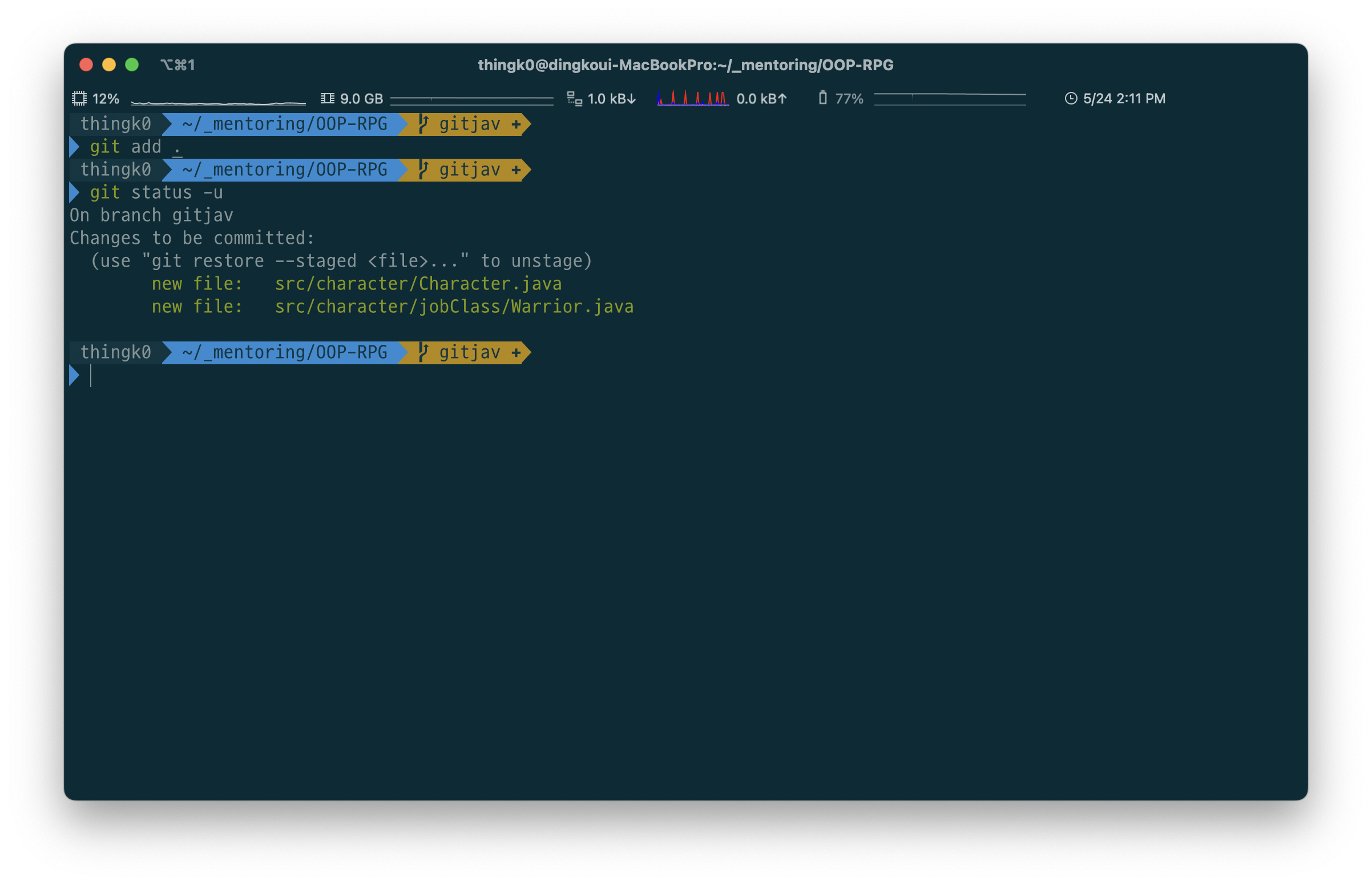Click the battery icon beside 77%
The width and height of the screenshot is (1372, 885).
822,98
